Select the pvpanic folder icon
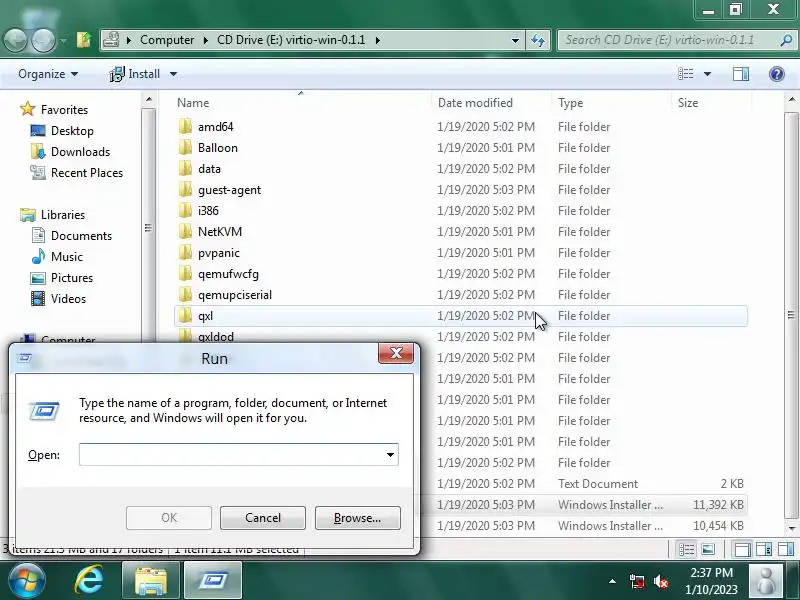Viewport: 800px width, 600px height. click(x=185, y=252)
